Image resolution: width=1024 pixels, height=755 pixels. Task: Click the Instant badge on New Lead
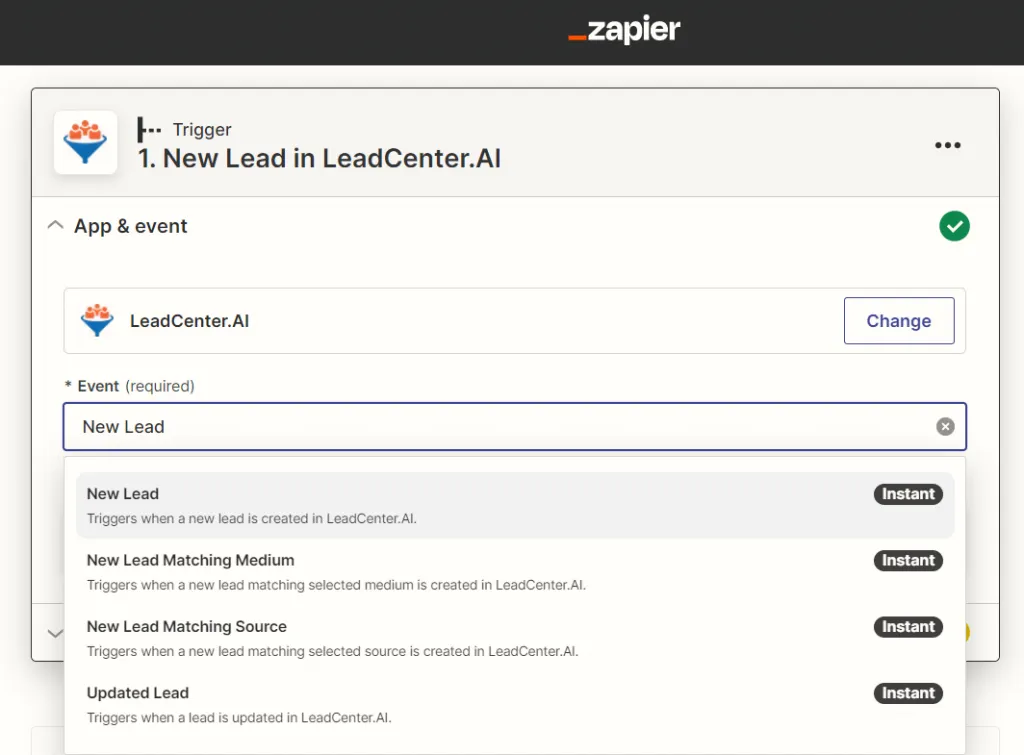click(908, 494)
